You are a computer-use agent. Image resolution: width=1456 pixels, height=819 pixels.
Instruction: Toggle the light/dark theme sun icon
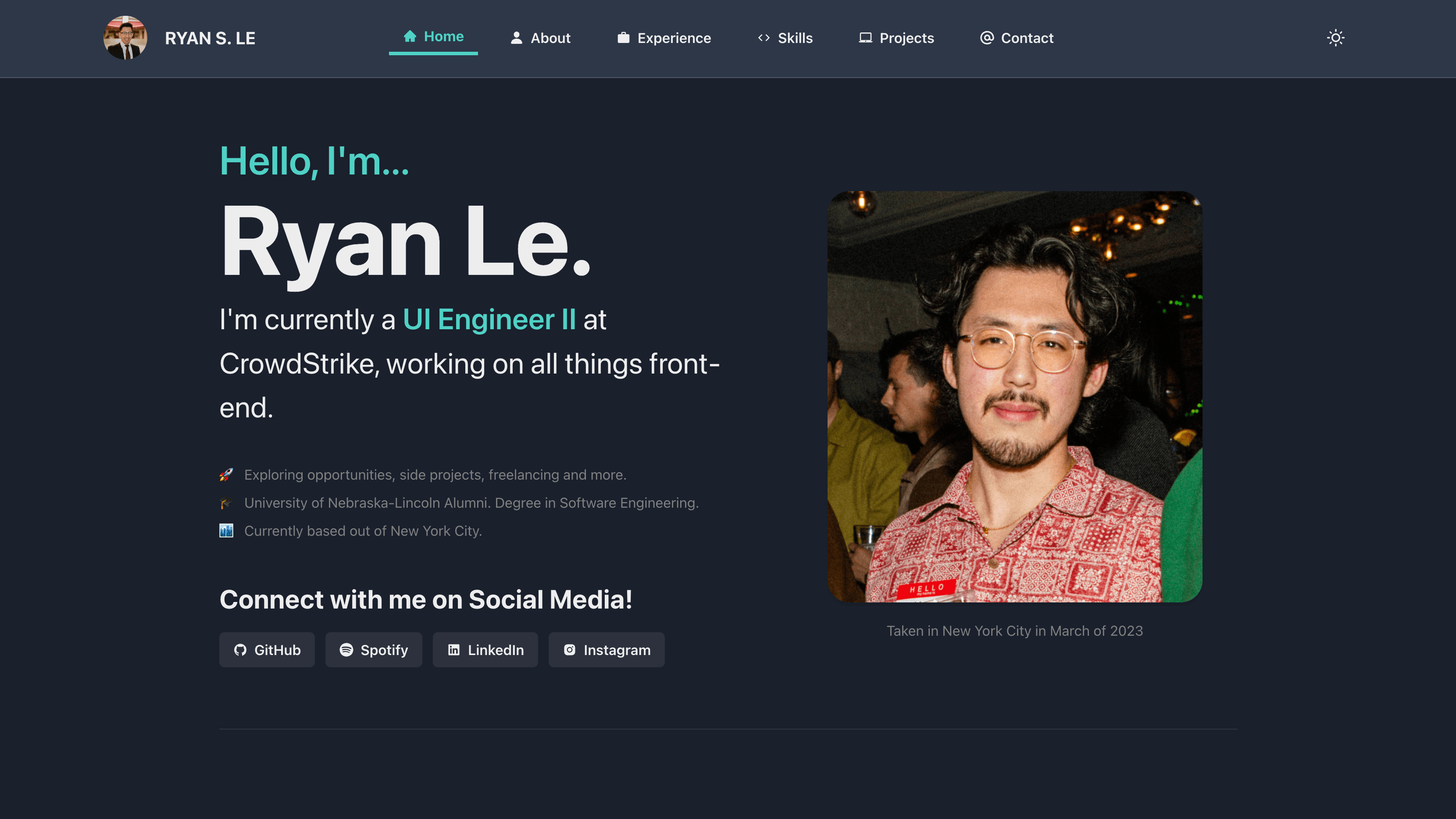(x=1335, y=38)
